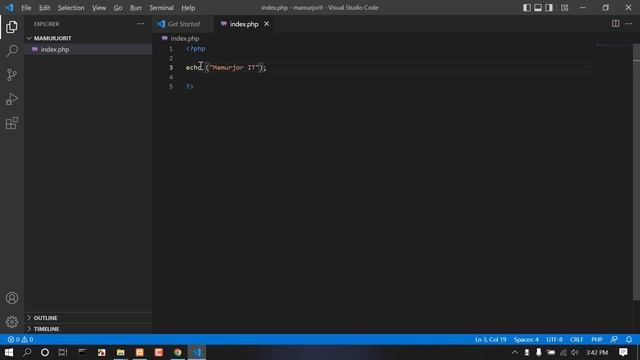Open the Run menu
640x360 pixels.
pos(136,8)
